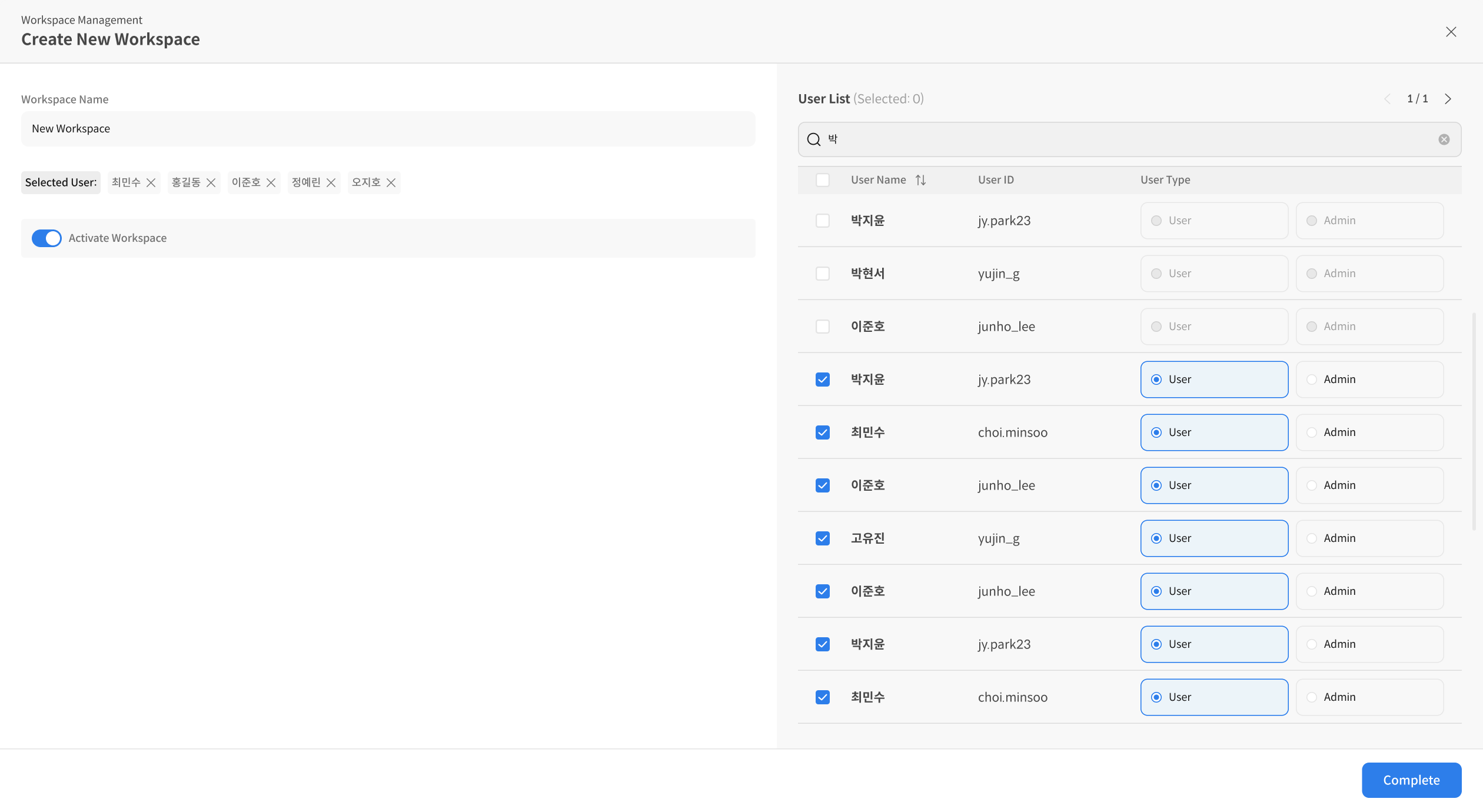Sort the list by User Name
Screen dimensions: 1483x812
(x=921, y=180)
